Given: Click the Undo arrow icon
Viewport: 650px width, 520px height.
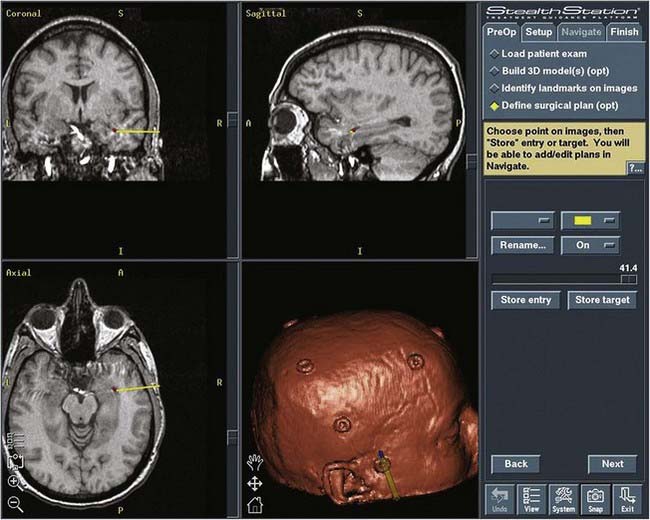Looking at the screenshot, I should (499, 497).
